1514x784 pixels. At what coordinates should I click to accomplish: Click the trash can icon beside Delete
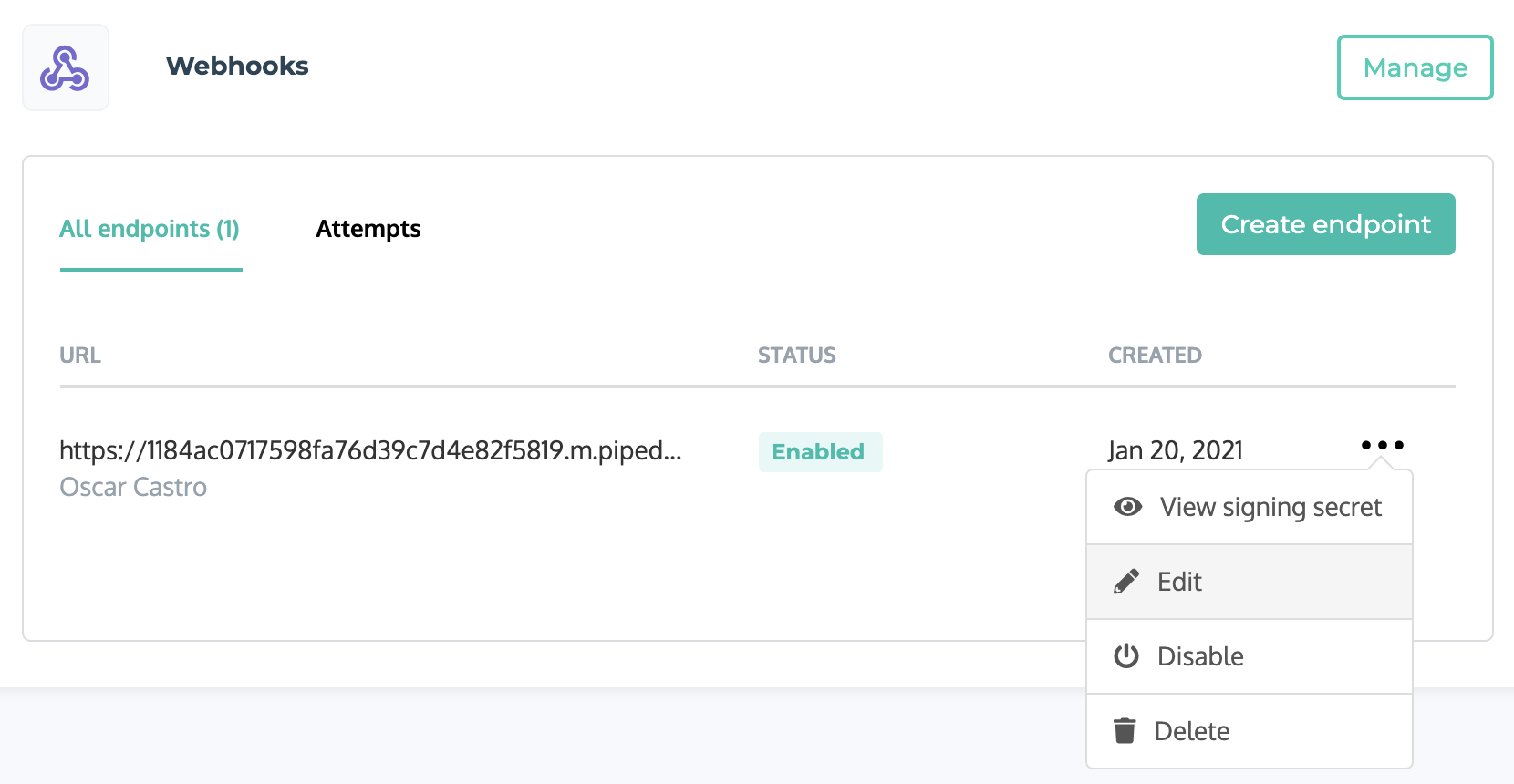pos(1126,729)
